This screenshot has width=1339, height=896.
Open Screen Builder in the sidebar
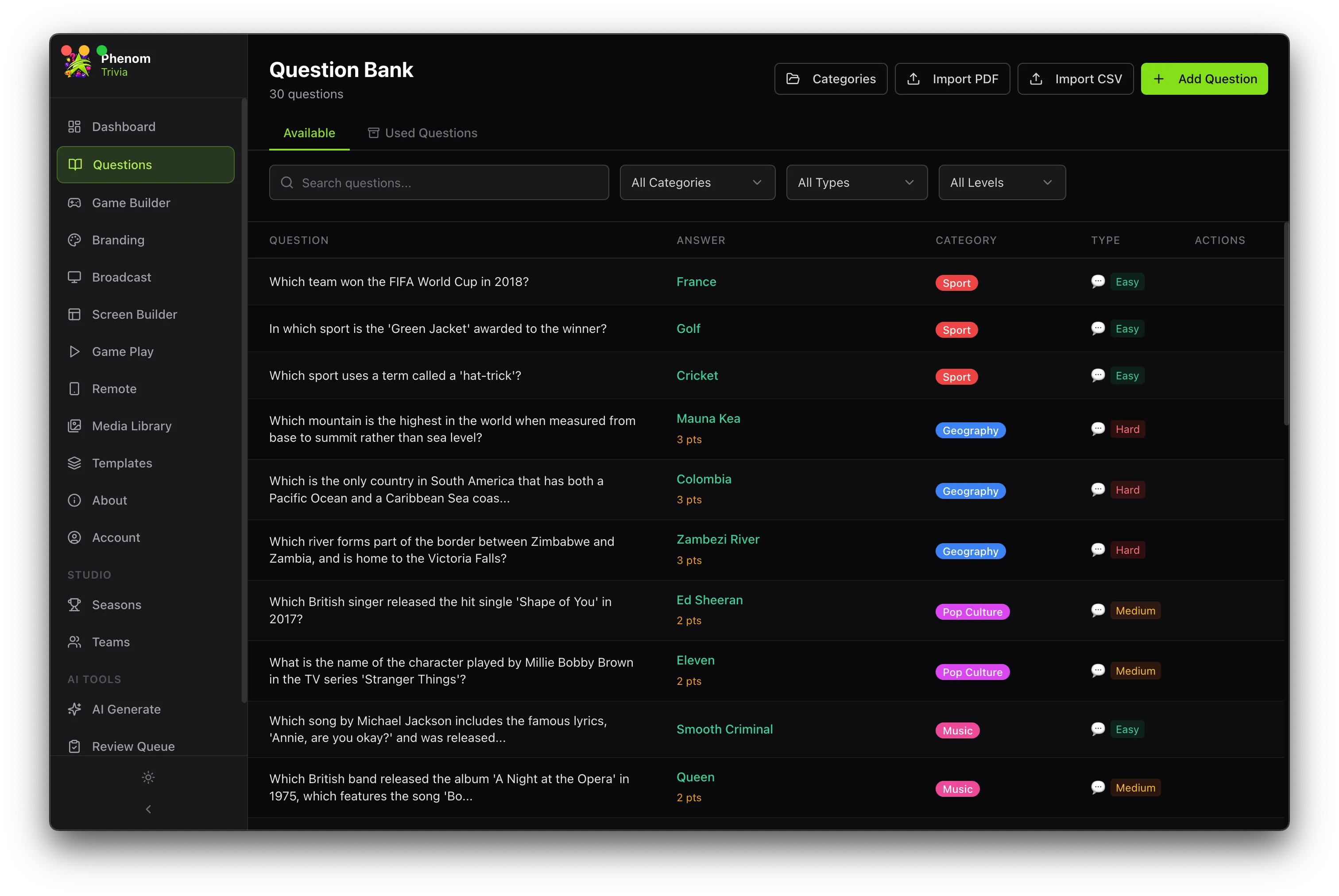coord(145,314)
